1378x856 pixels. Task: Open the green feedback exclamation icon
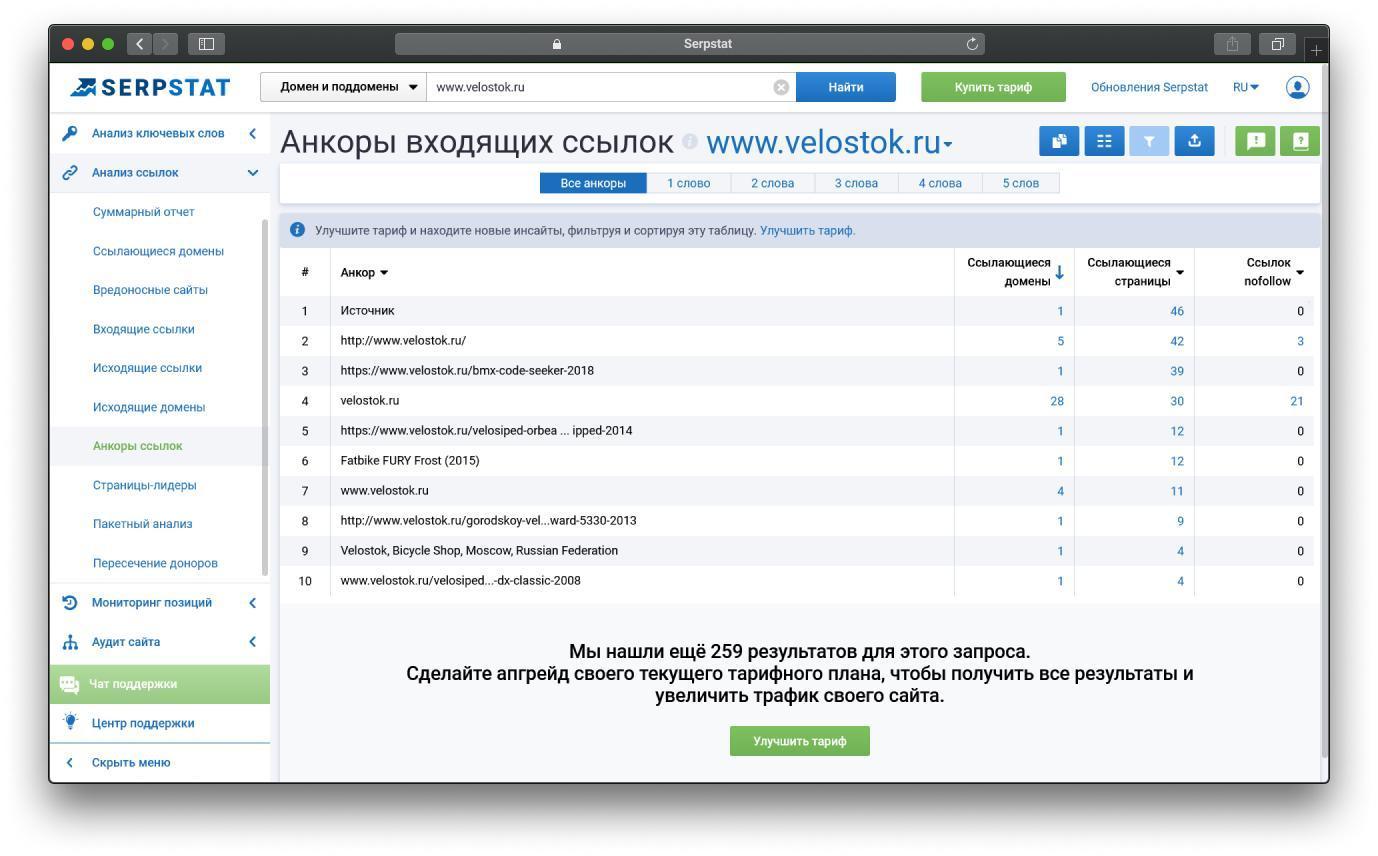point(1255,141)
